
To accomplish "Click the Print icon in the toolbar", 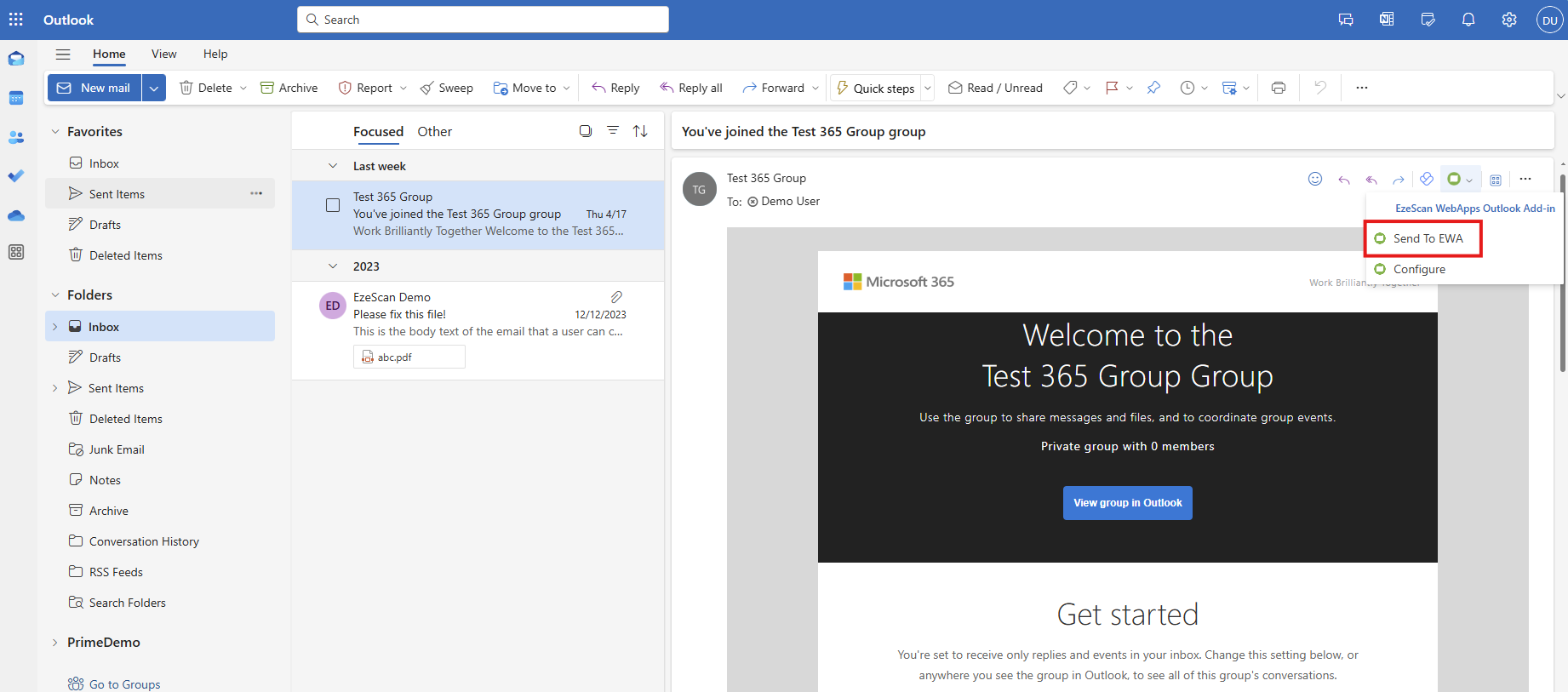I will tap(1278, 88).
